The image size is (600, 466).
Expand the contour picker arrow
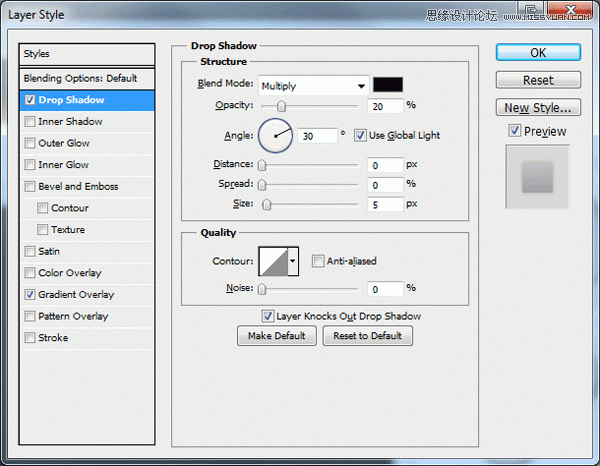click(x=293, y=261)
